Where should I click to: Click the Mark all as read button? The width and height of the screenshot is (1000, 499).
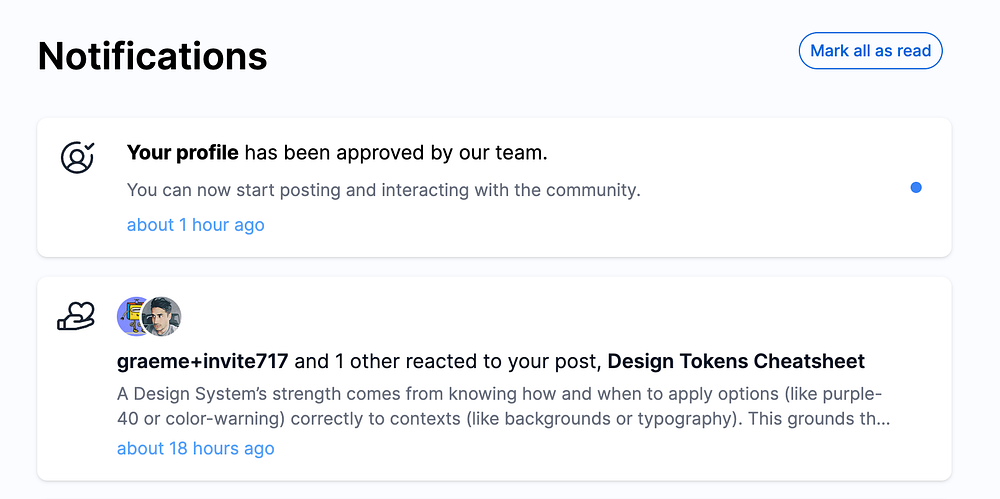tap(870, 51)
